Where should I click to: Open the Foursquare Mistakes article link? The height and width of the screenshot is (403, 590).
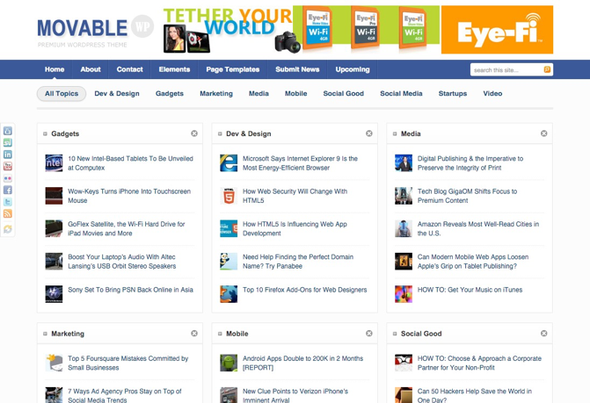[128, 363]
